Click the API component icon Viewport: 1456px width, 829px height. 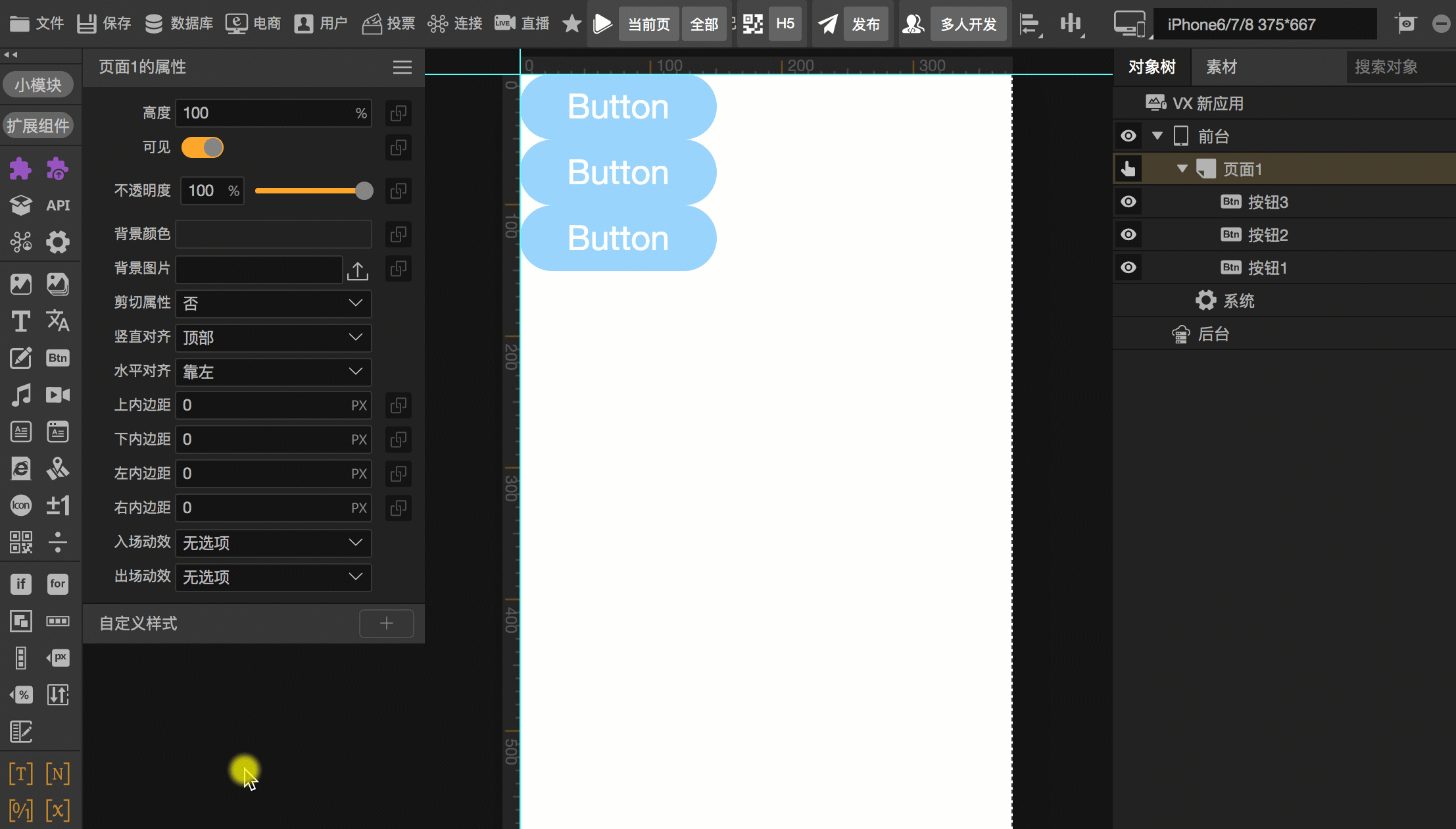coord(58,205)
